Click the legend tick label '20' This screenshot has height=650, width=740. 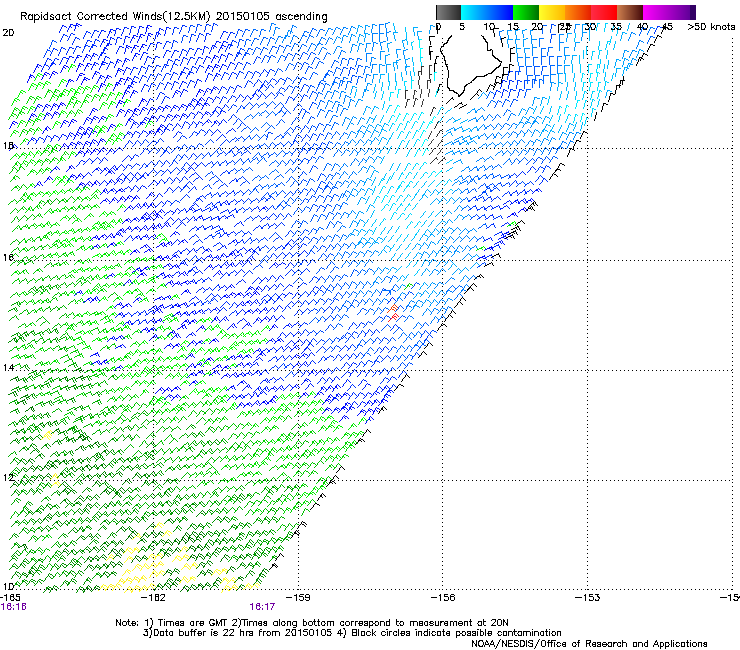point(537,27)
